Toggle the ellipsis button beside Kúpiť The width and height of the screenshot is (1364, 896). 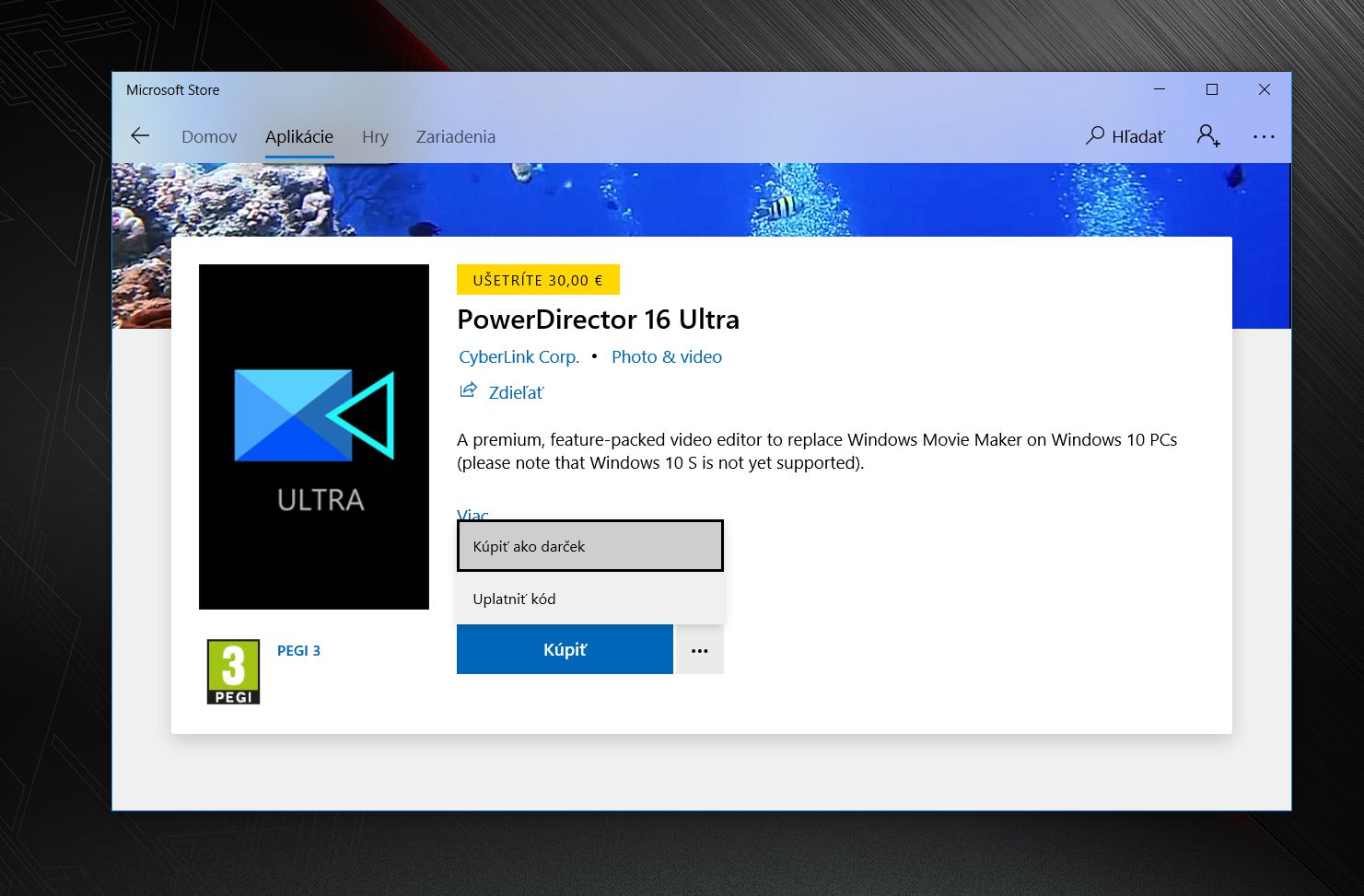point(700,650)
